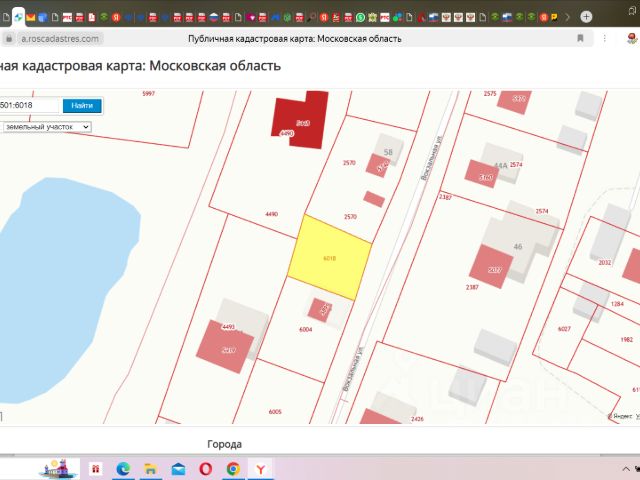Launch the Mail app from the taskbar
640x480 pixels.
178,468
